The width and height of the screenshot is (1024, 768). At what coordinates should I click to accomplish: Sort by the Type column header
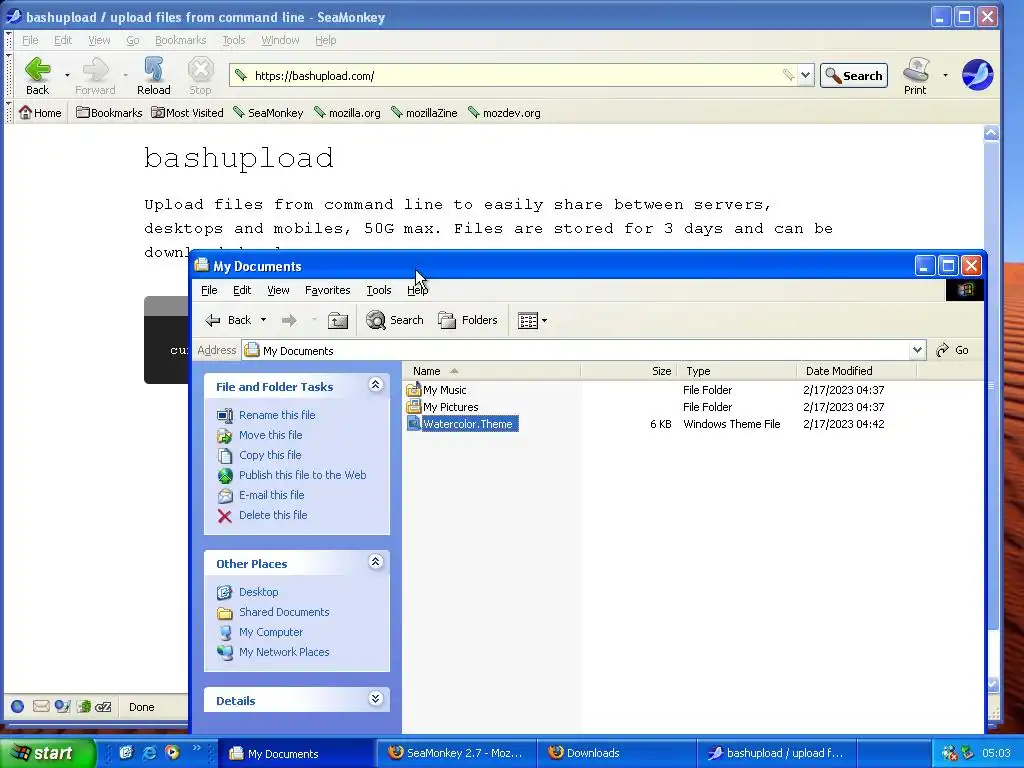pos(737,371)
